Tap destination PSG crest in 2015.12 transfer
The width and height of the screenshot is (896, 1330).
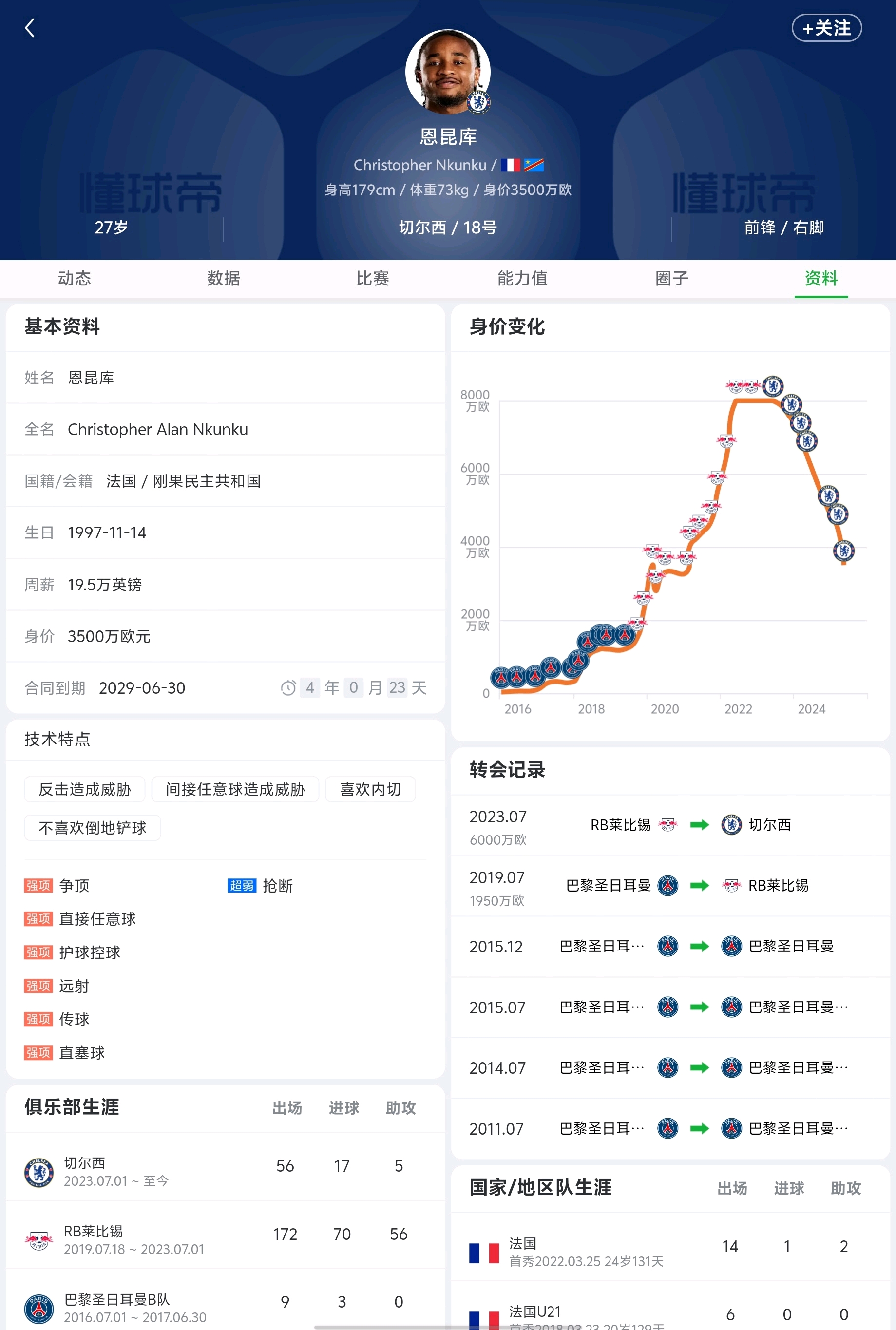[x=731, y=947]
